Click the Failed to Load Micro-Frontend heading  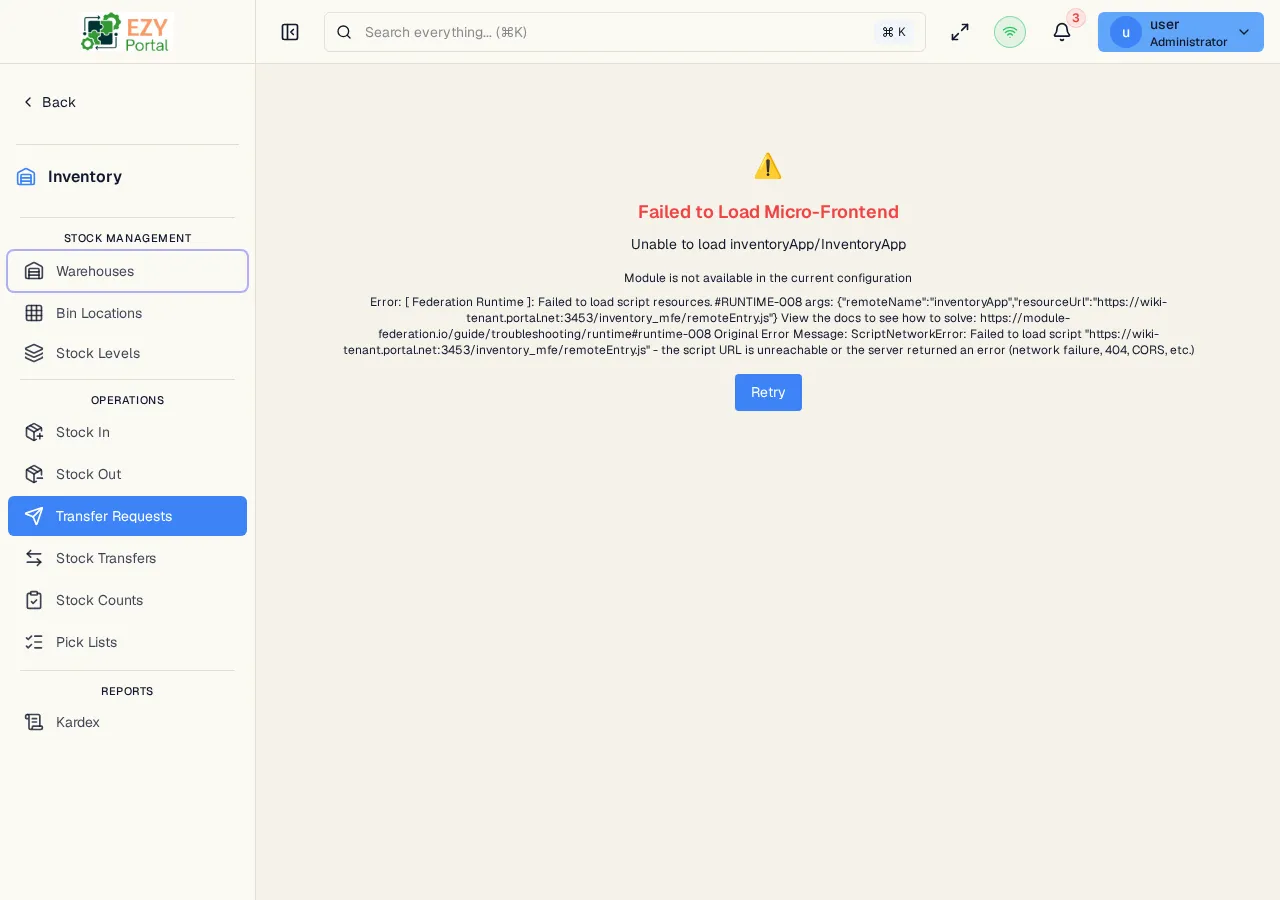768,212
